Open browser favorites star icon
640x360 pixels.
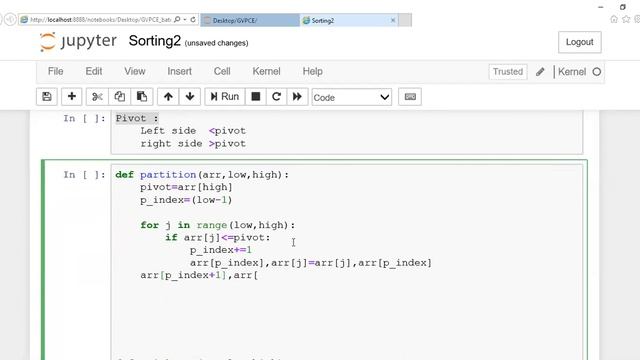626,19
